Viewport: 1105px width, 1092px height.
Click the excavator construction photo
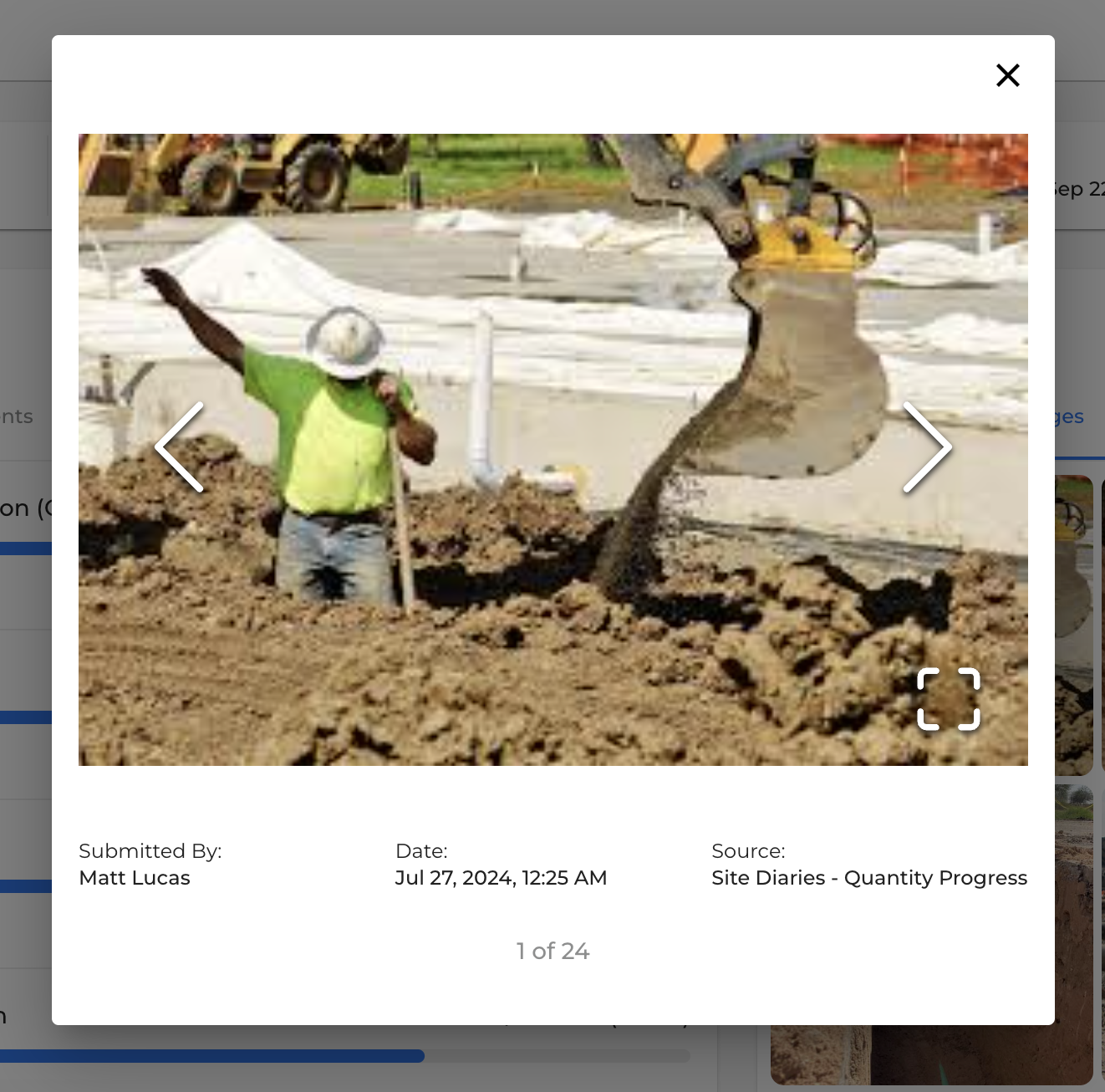(x=552, y=334)
